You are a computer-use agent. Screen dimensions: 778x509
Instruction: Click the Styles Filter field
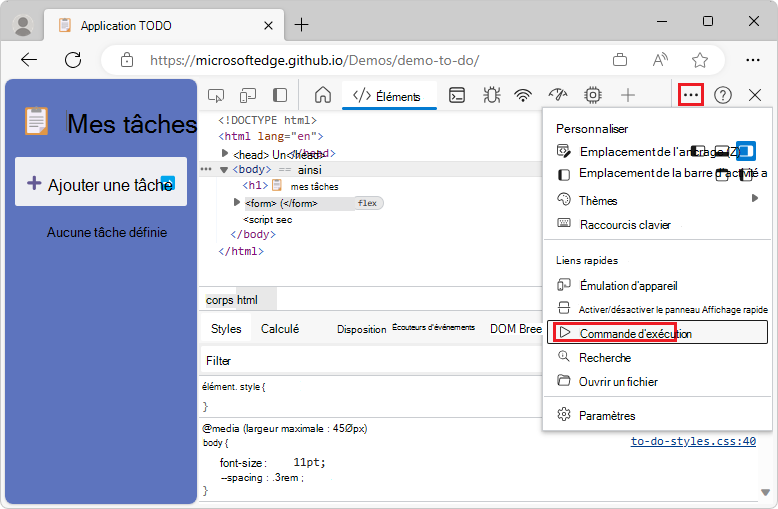pos(371,361)
